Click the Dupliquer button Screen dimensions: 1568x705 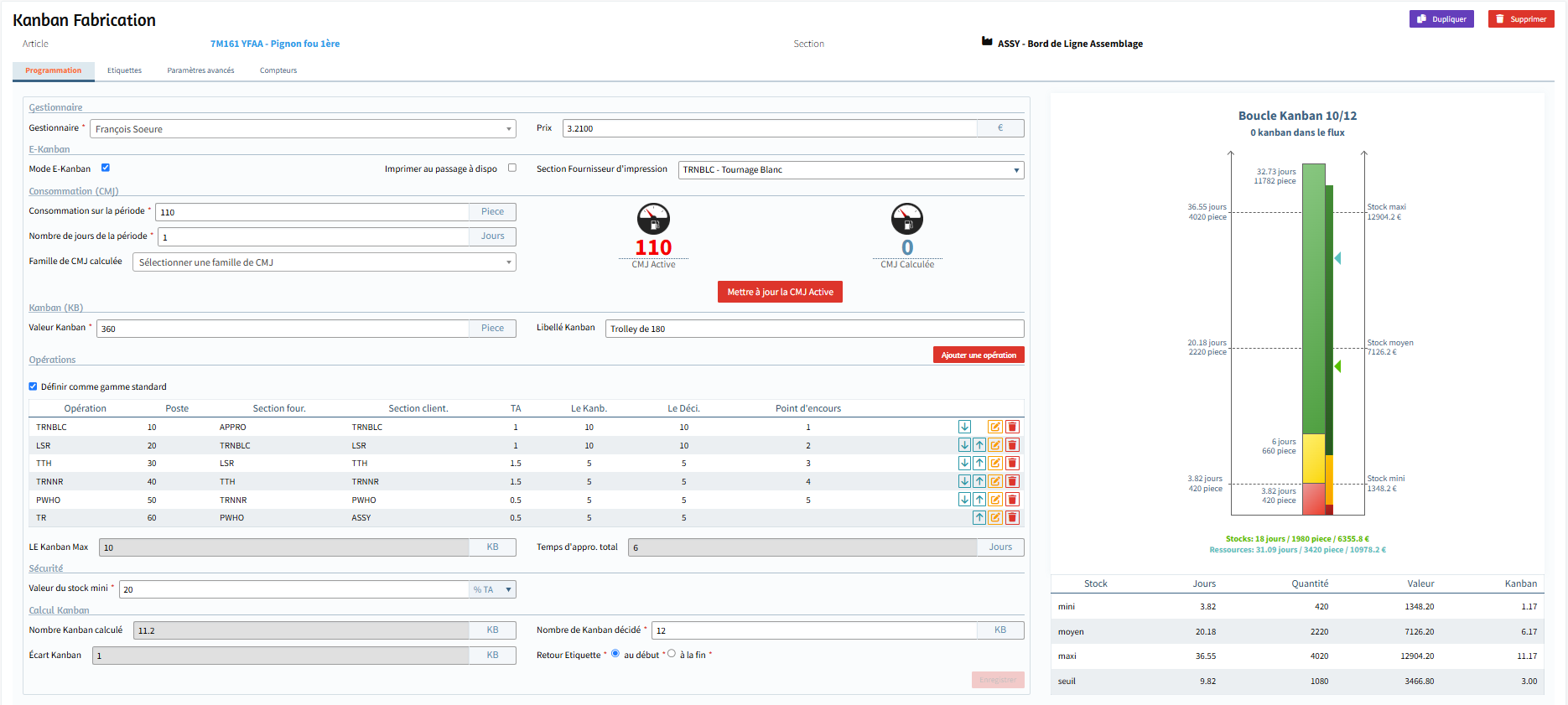point(1441,19)
